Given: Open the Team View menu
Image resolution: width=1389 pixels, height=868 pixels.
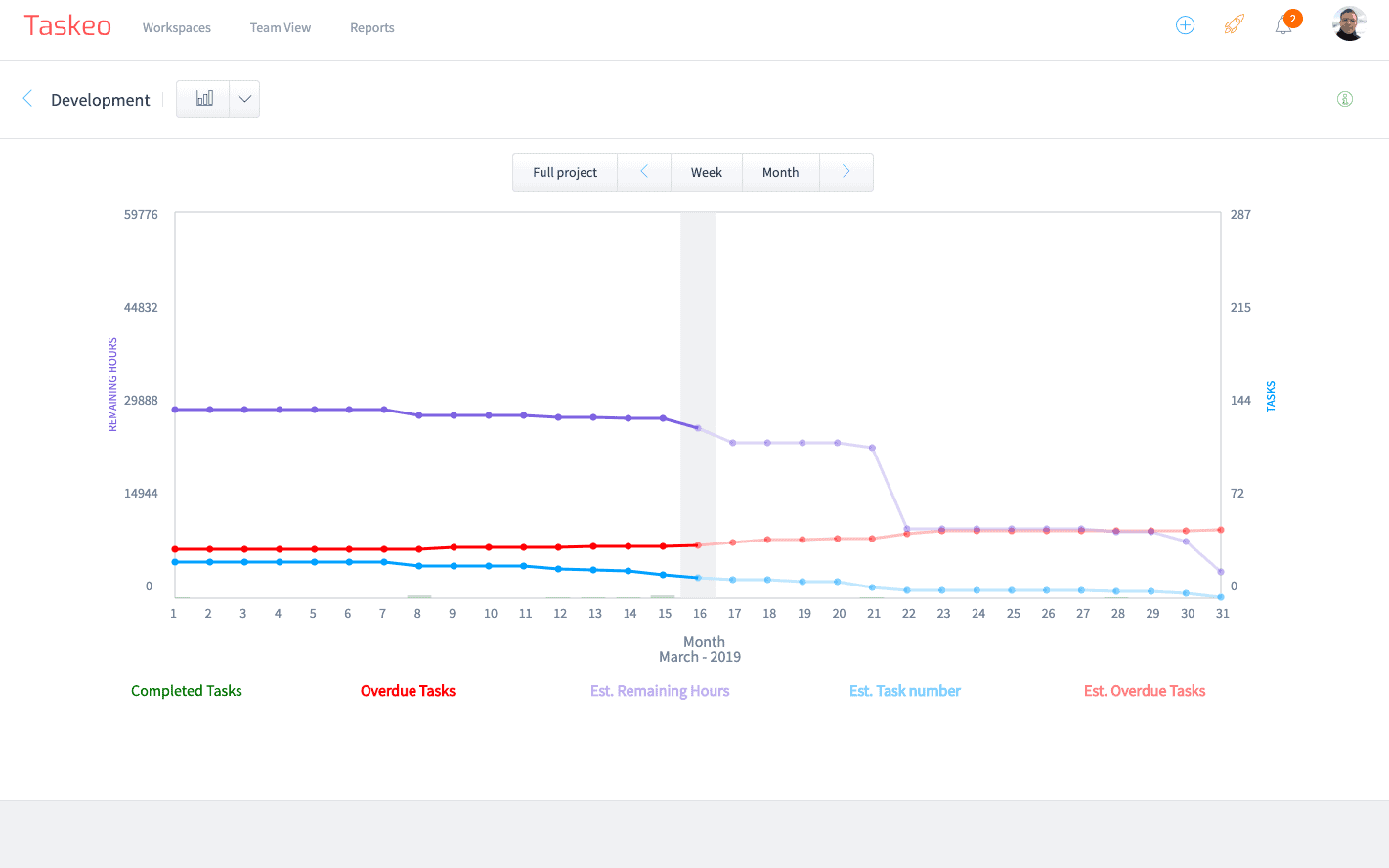Looking at the screenshot, I should 281,28.
